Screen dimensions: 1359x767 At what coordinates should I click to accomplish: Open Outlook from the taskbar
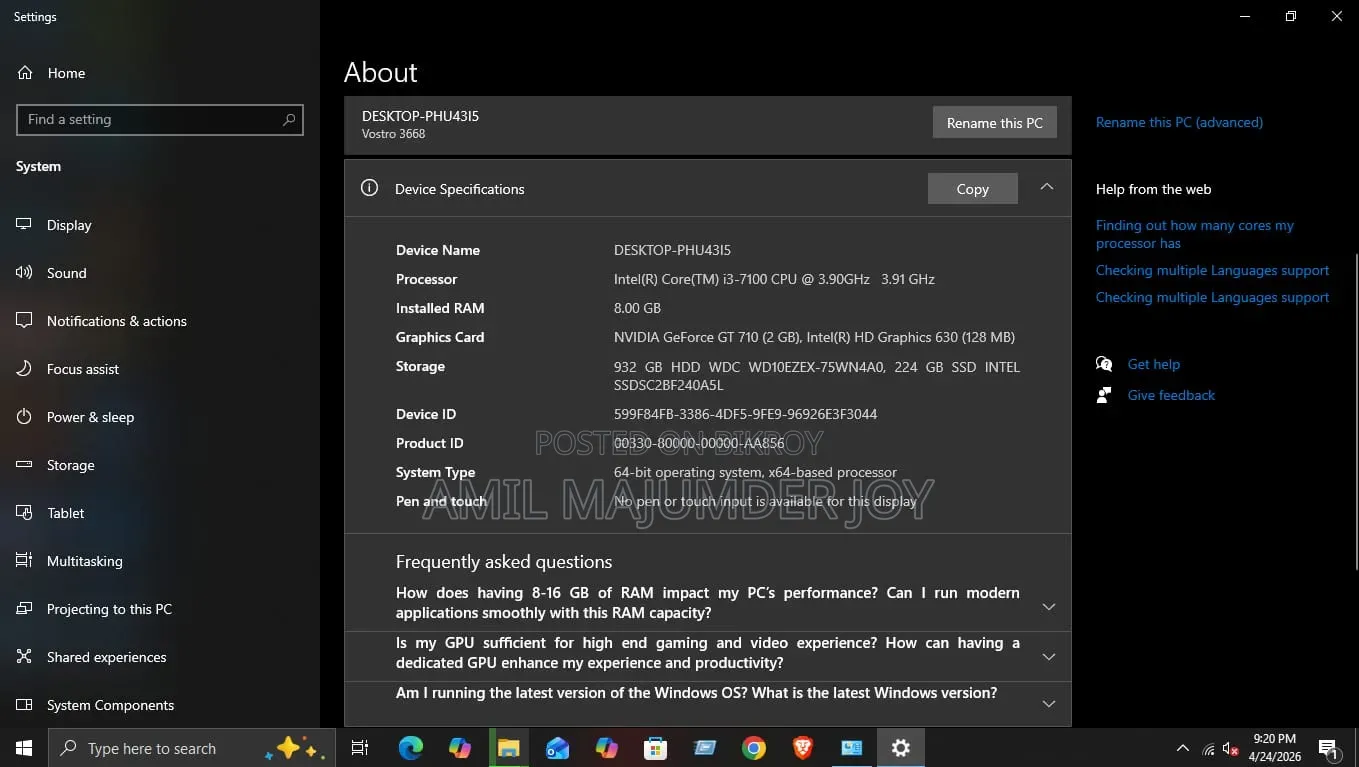click(x=557, y=748)
